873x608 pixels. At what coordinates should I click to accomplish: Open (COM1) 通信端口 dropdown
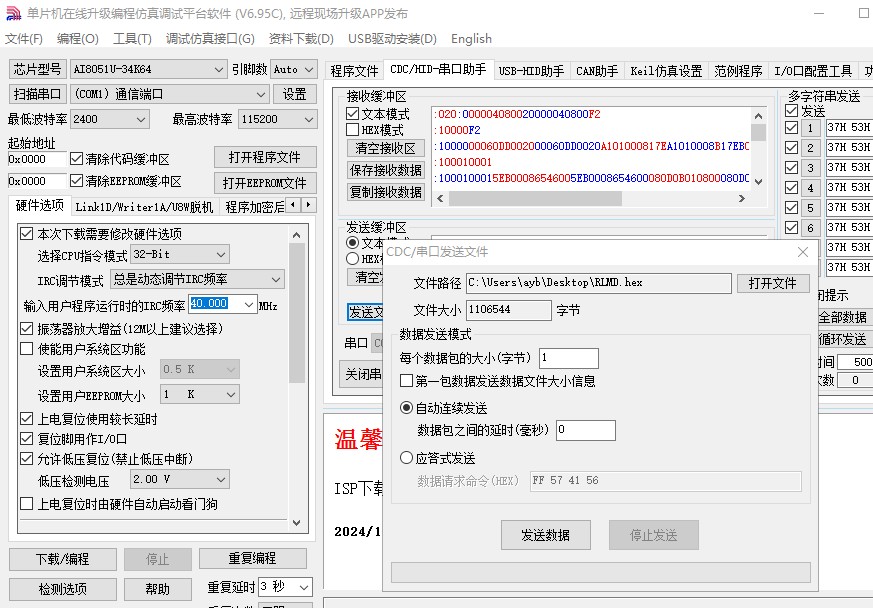click(170, 94)
